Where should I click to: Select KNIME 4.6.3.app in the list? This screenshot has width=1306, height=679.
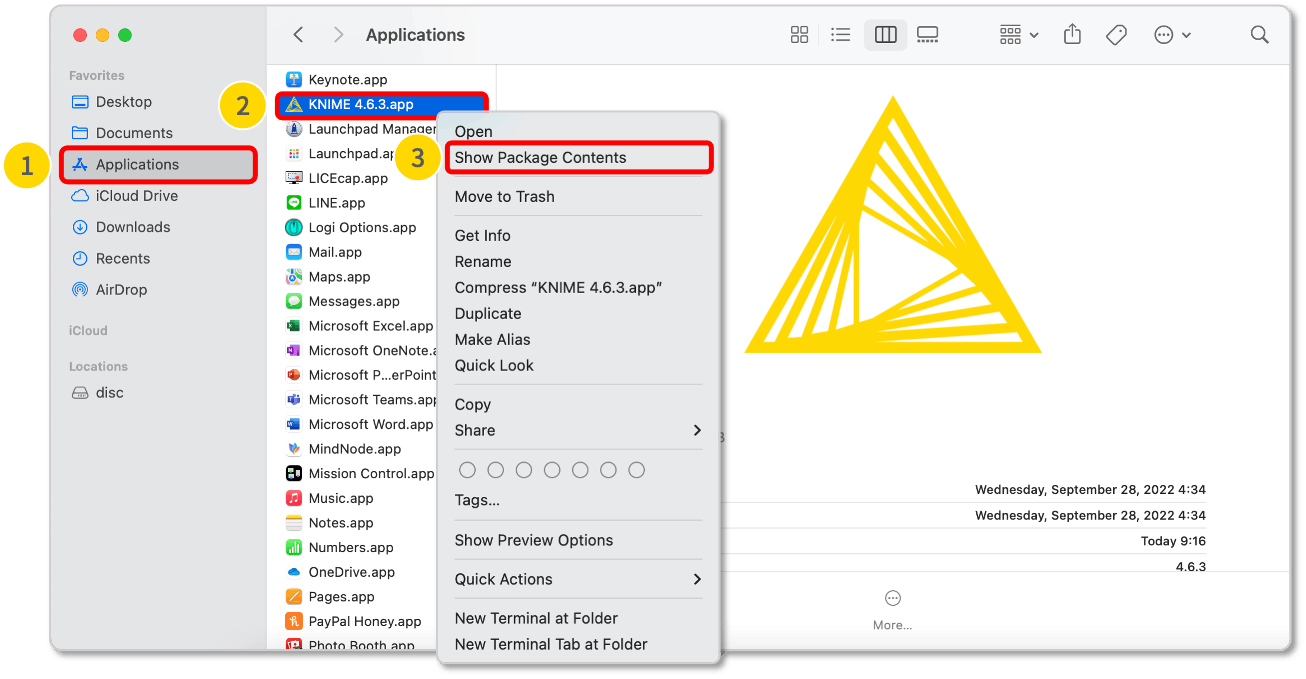click(x=382, y=104)
